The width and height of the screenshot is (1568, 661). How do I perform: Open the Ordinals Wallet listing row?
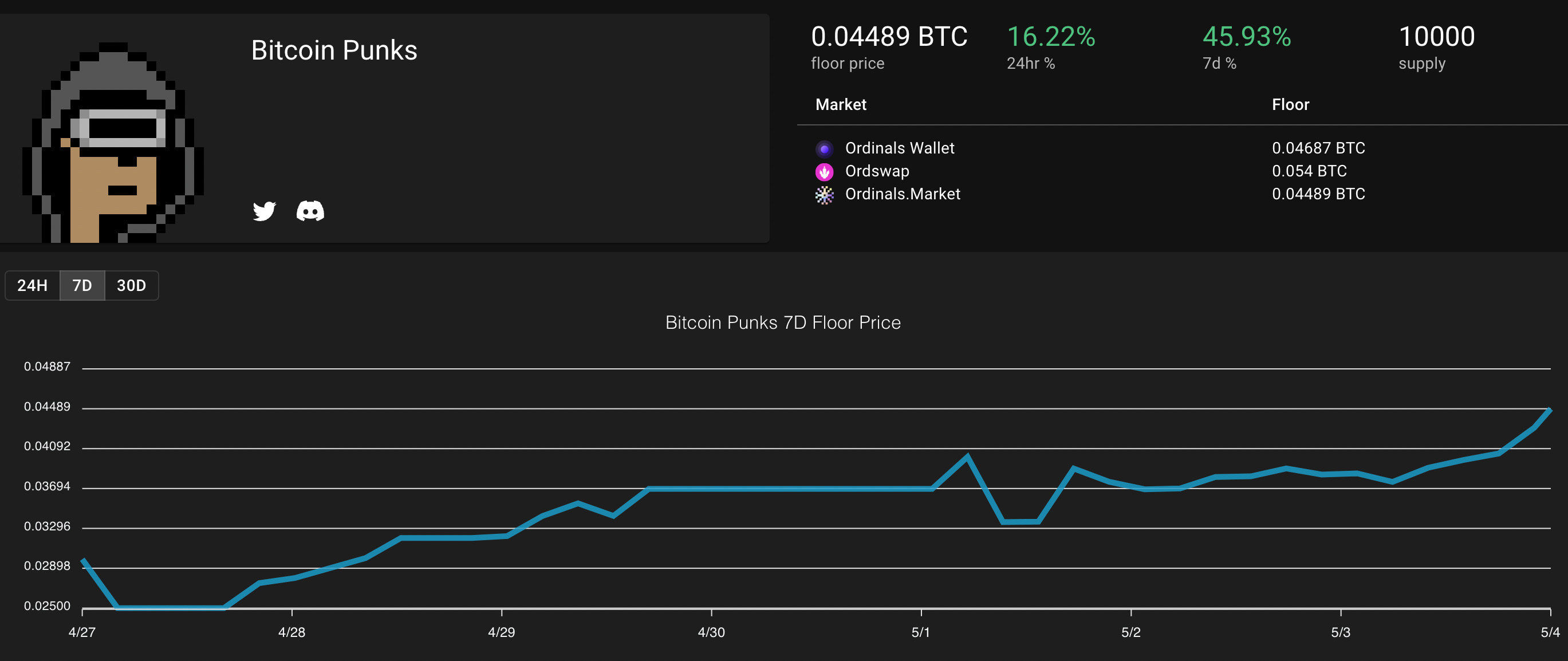tap(899, 147)
